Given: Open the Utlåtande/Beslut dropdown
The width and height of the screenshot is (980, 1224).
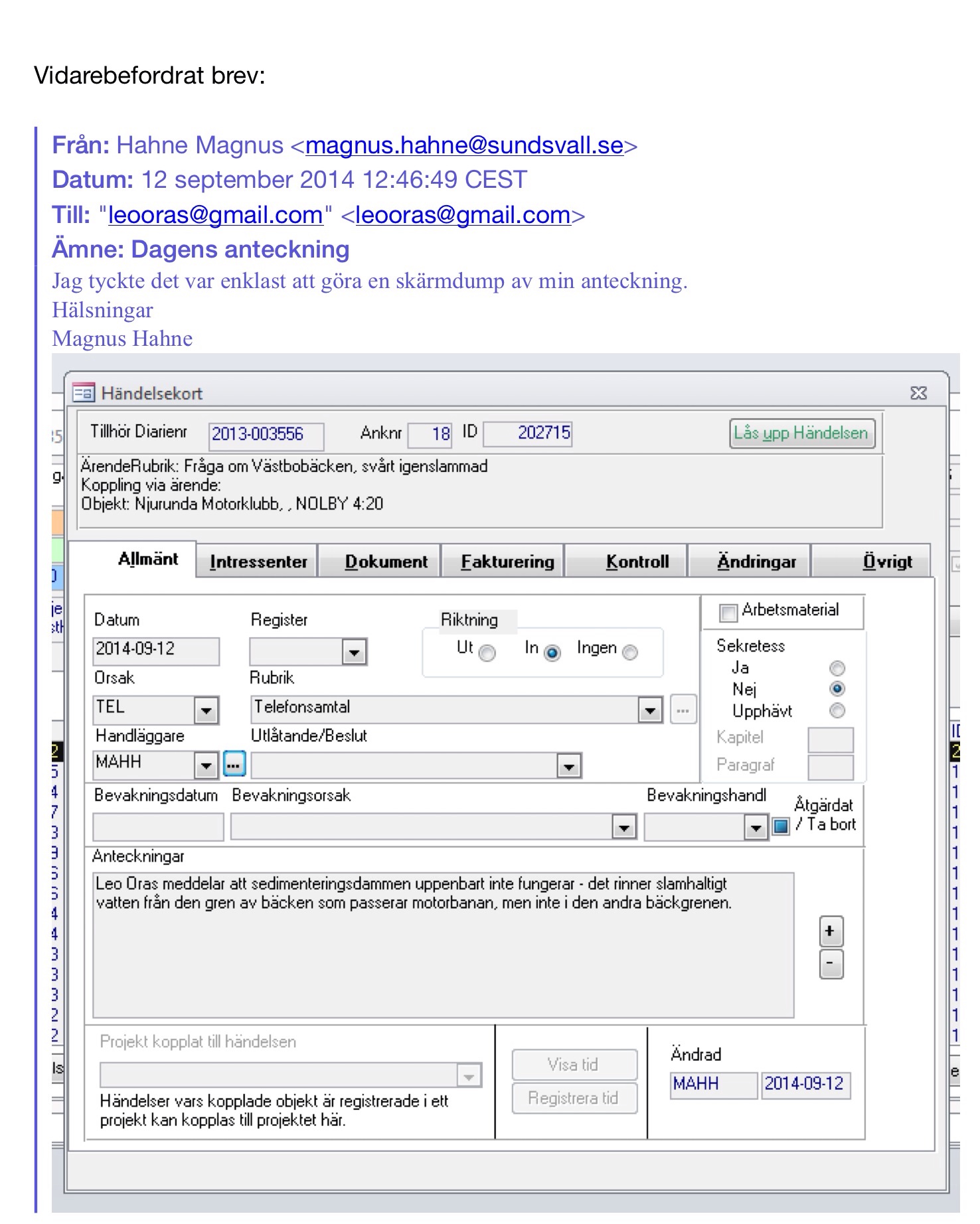Looking at the screenshot, I should (x=568, y=767).
